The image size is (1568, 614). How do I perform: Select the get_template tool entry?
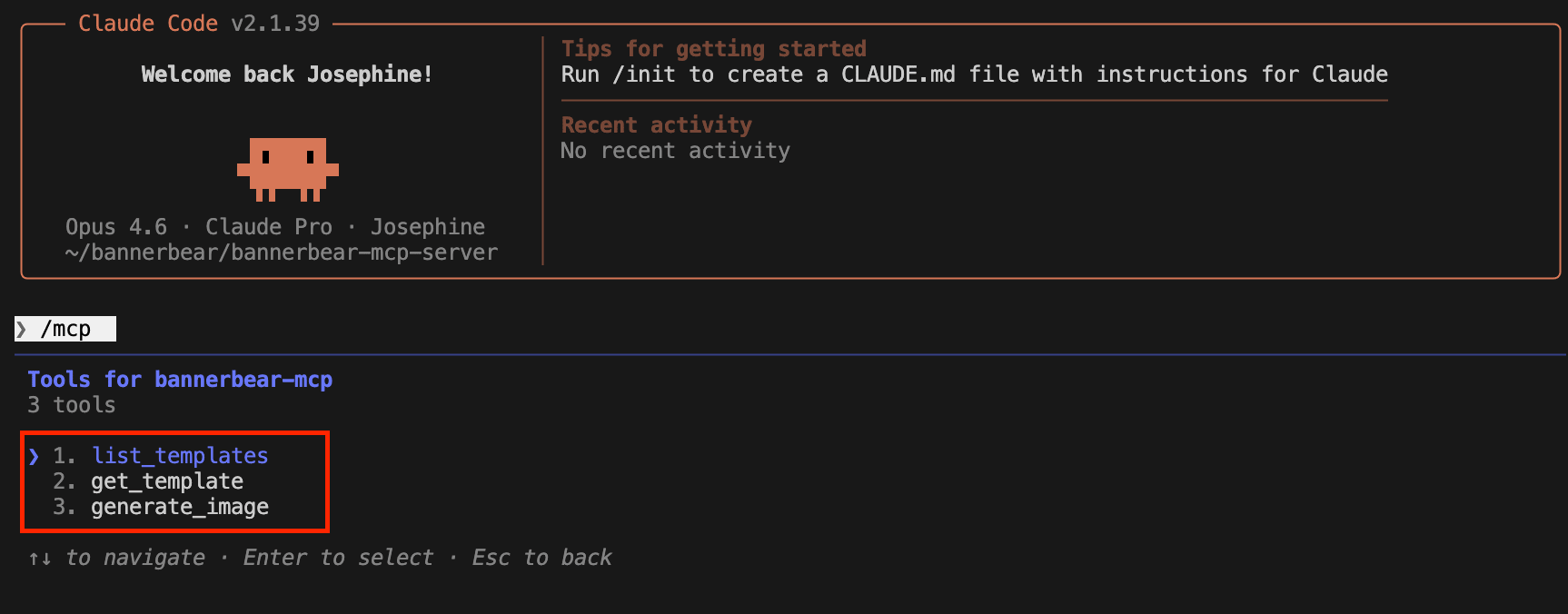click(x=166, y=480)
